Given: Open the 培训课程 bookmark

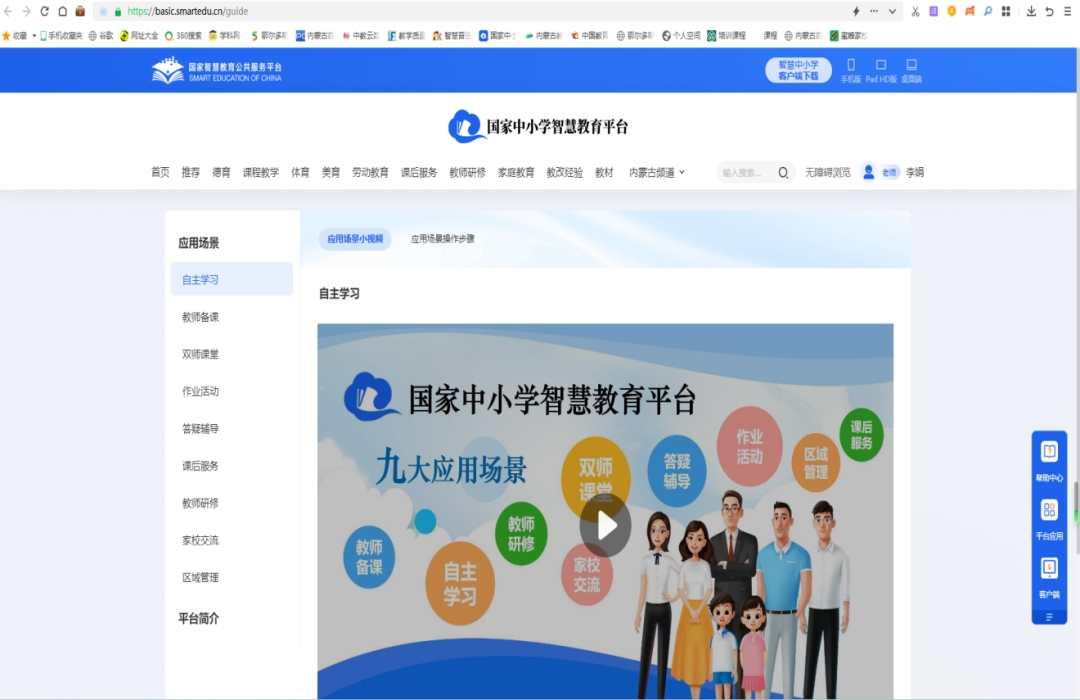Looking at the screenshot, I should click(726, 35).
